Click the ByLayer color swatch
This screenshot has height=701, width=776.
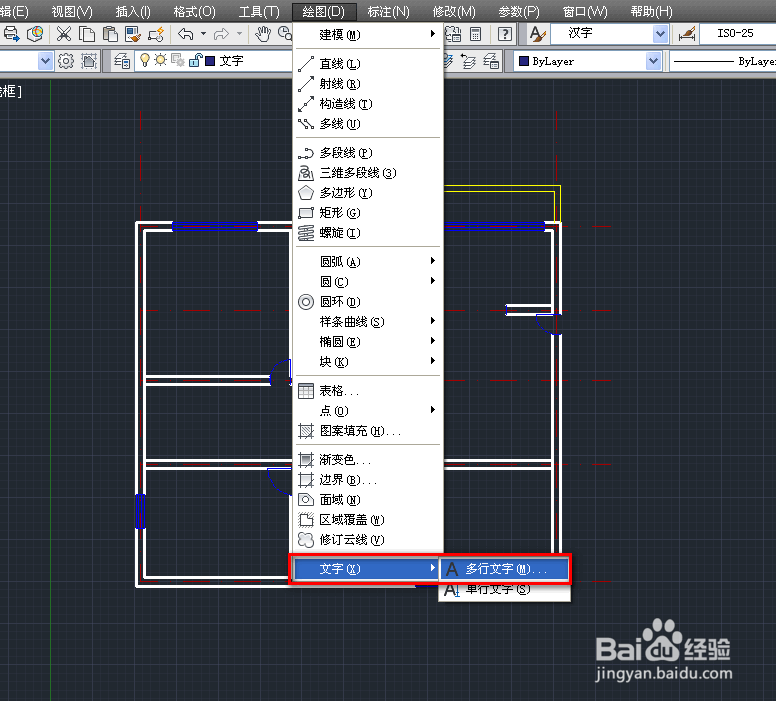point(524,61)
